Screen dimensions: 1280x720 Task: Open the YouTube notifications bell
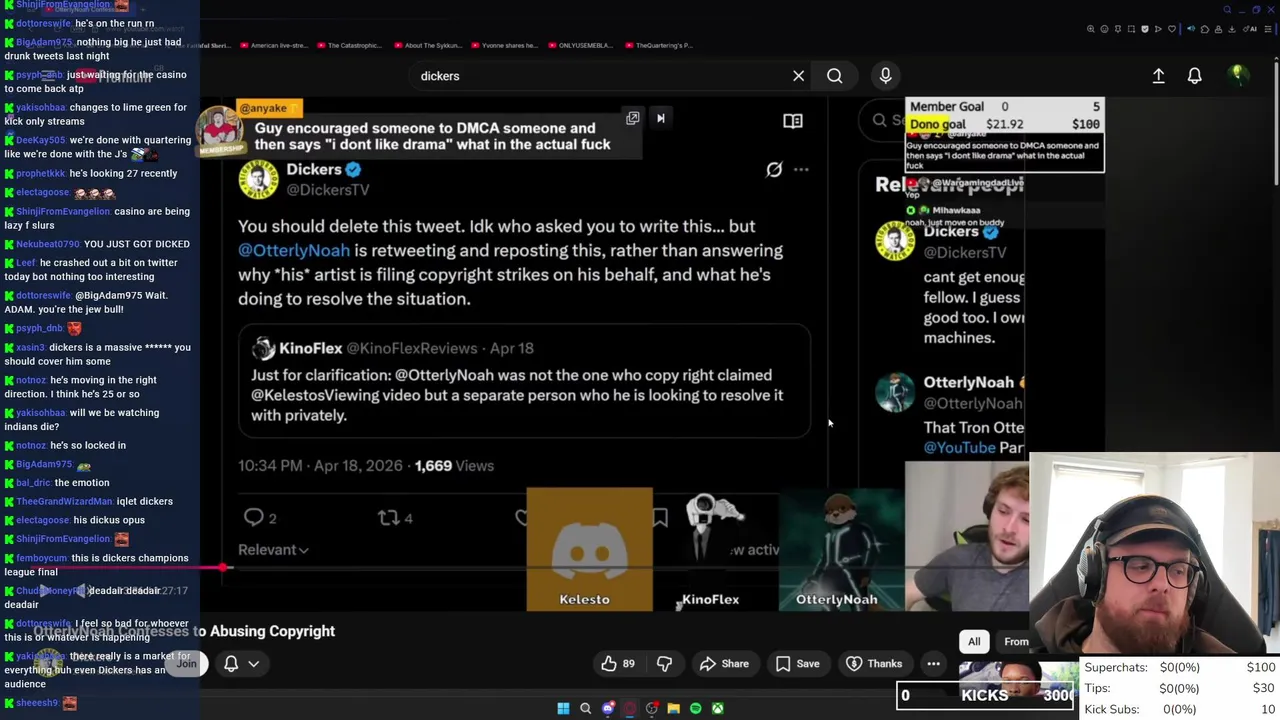(x=1194, y=76)
